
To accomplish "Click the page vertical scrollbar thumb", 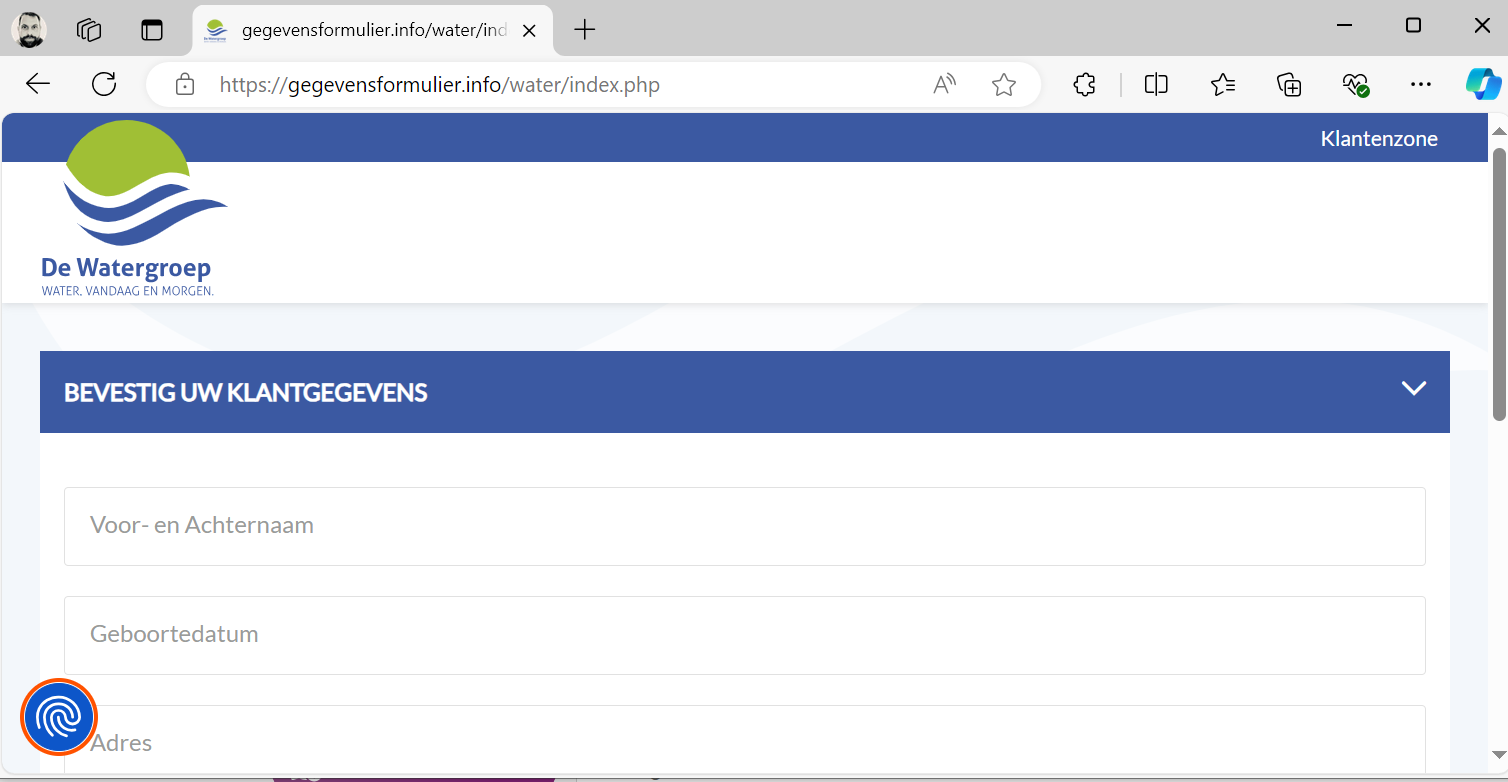I will 1498,284.
